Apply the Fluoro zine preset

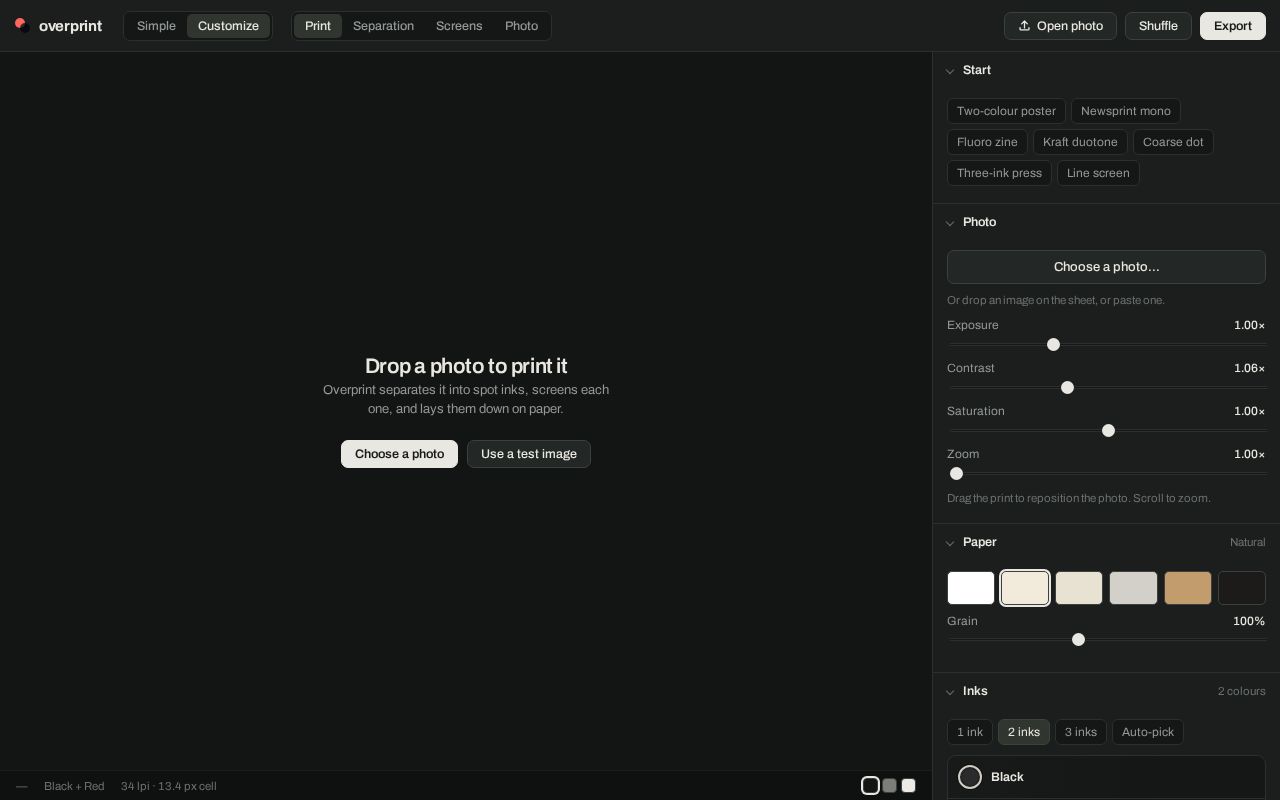pos(987,142)
